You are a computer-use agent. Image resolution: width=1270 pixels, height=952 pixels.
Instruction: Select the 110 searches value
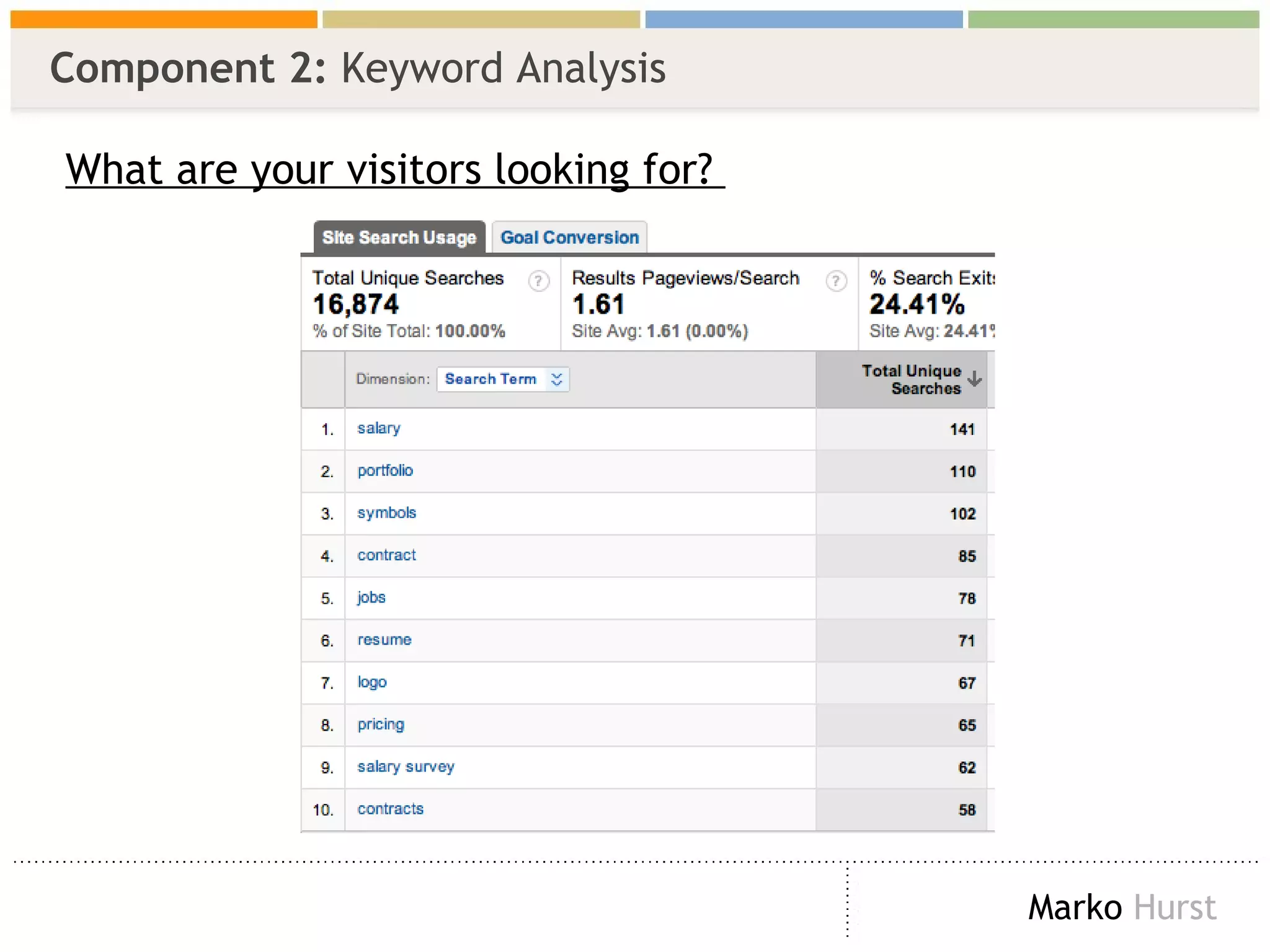tap(962, 472)
